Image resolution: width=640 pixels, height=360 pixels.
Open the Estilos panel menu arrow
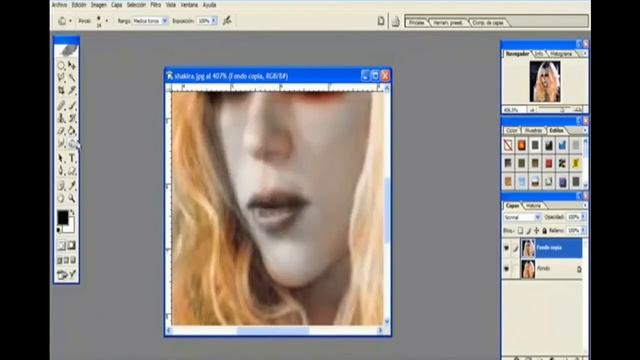[585, 130]
